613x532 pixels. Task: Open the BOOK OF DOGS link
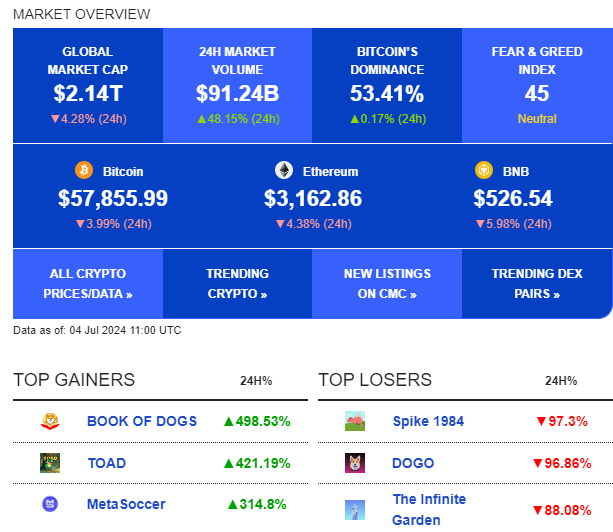[142, 421]
